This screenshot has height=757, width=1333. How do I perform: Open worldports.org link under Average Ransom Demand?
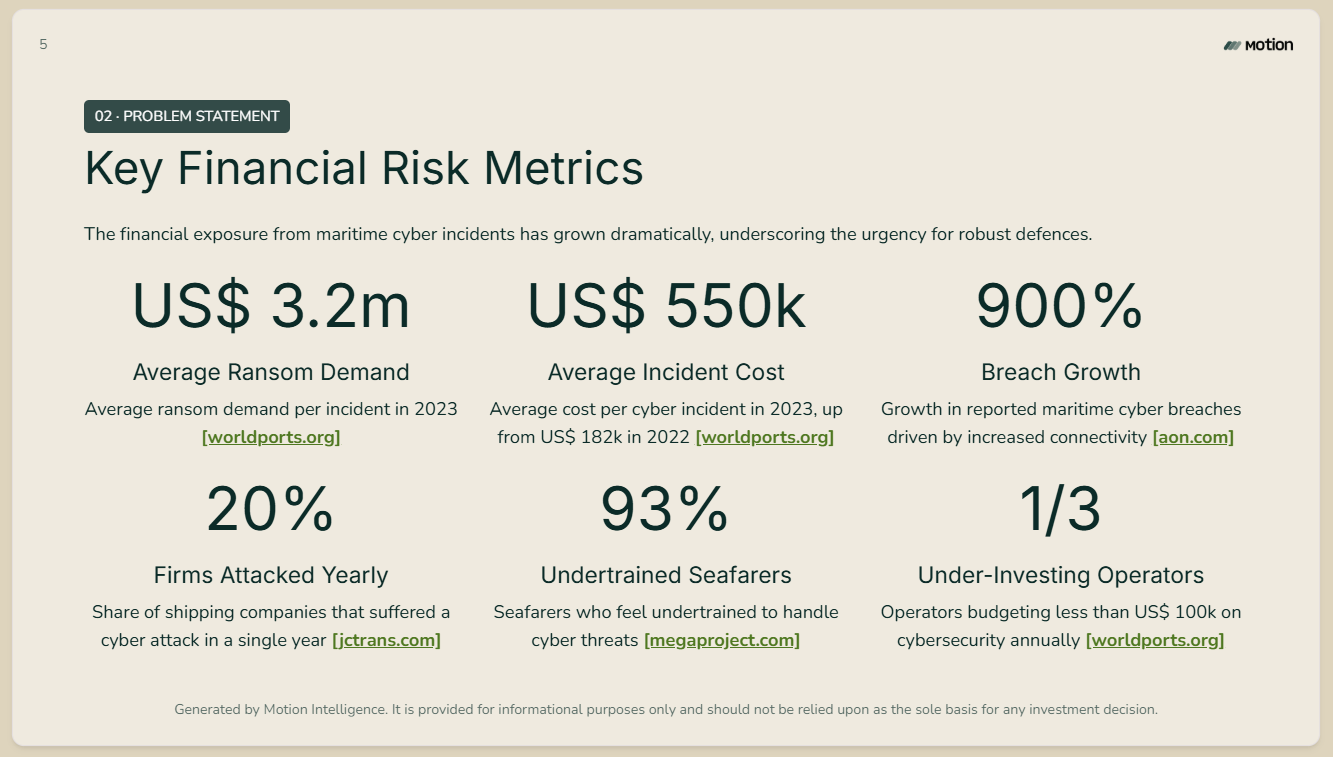pos(271,437)
